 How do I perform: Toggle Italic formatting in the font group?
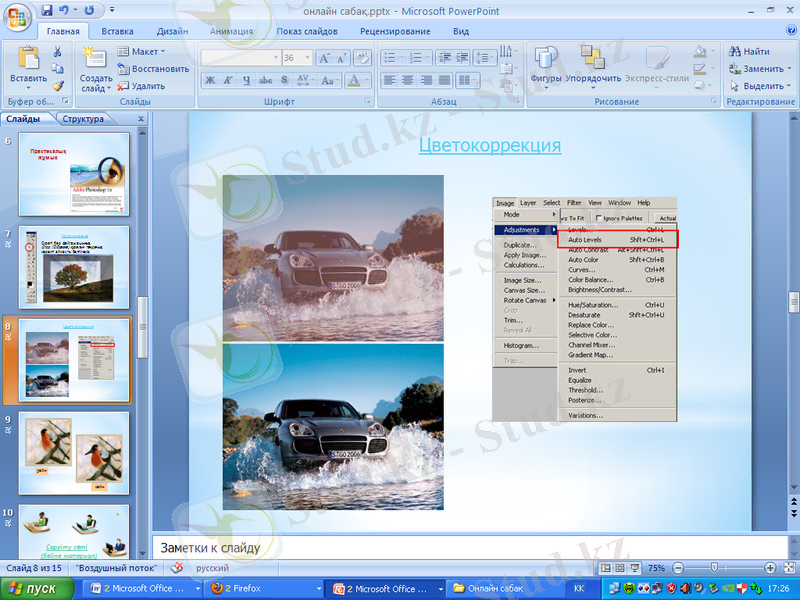coord(228,80)
